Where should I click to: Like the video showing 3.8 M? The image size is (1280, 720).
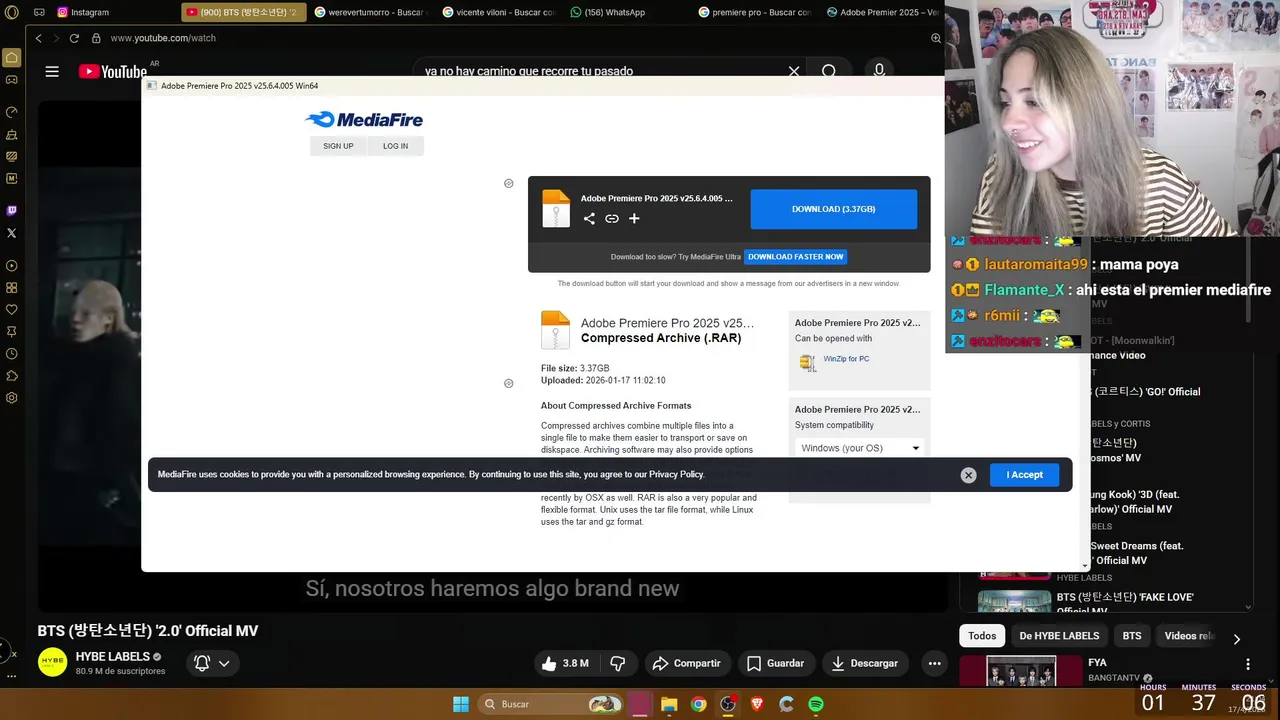point(565,663)
